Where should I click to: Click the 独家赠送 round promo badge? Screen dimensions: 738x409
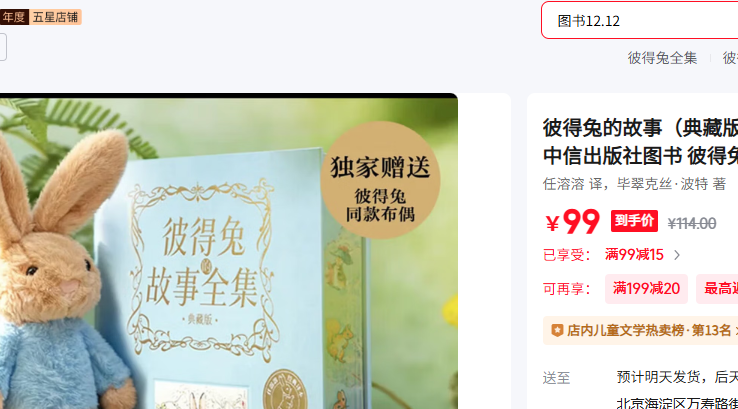point(380,180)
